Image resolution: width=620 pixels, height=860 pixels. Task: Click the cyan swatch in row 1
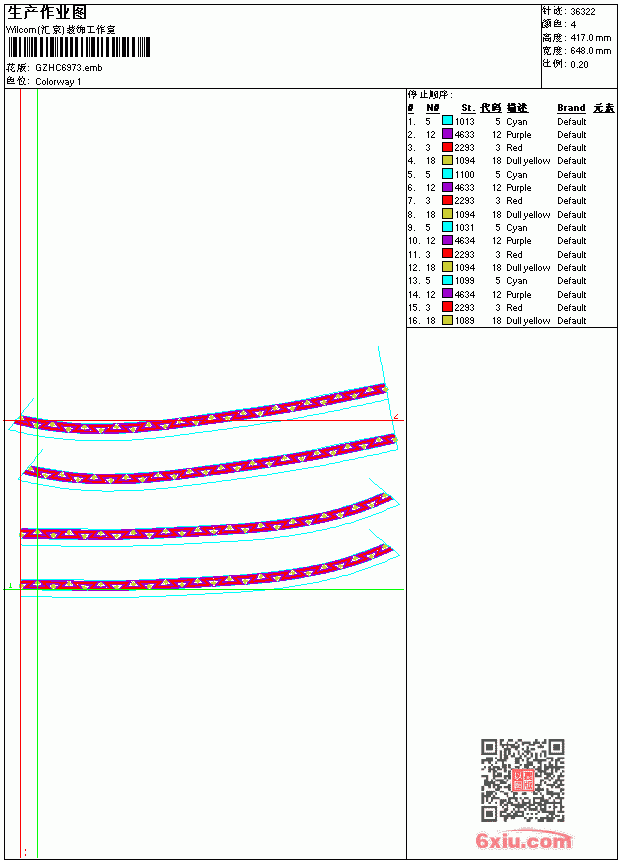click(448, 121)
